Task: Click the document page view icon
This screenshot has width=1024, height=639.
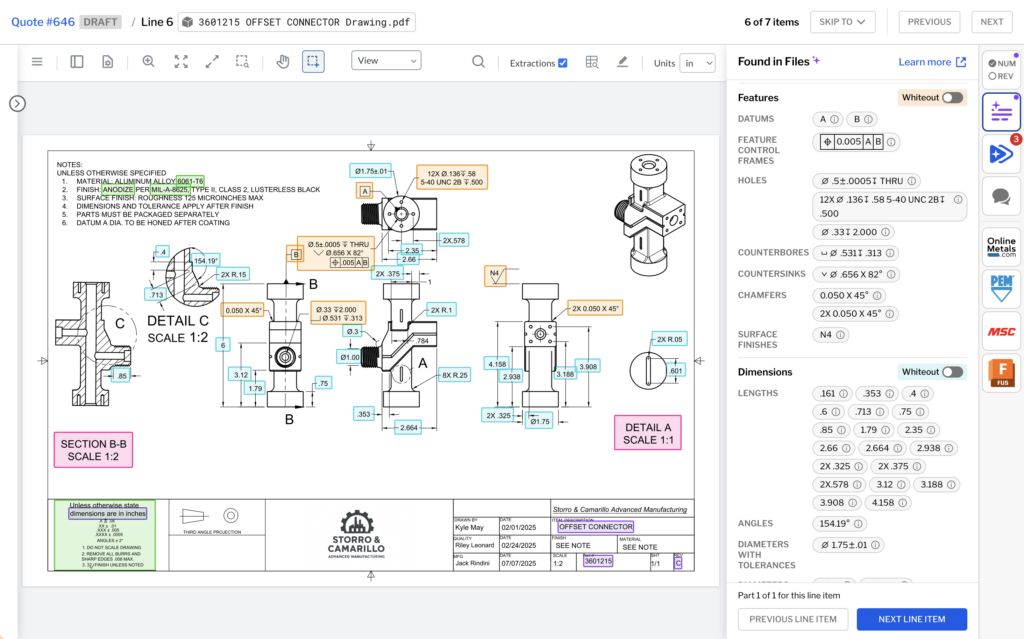Action: click(108, 62)
